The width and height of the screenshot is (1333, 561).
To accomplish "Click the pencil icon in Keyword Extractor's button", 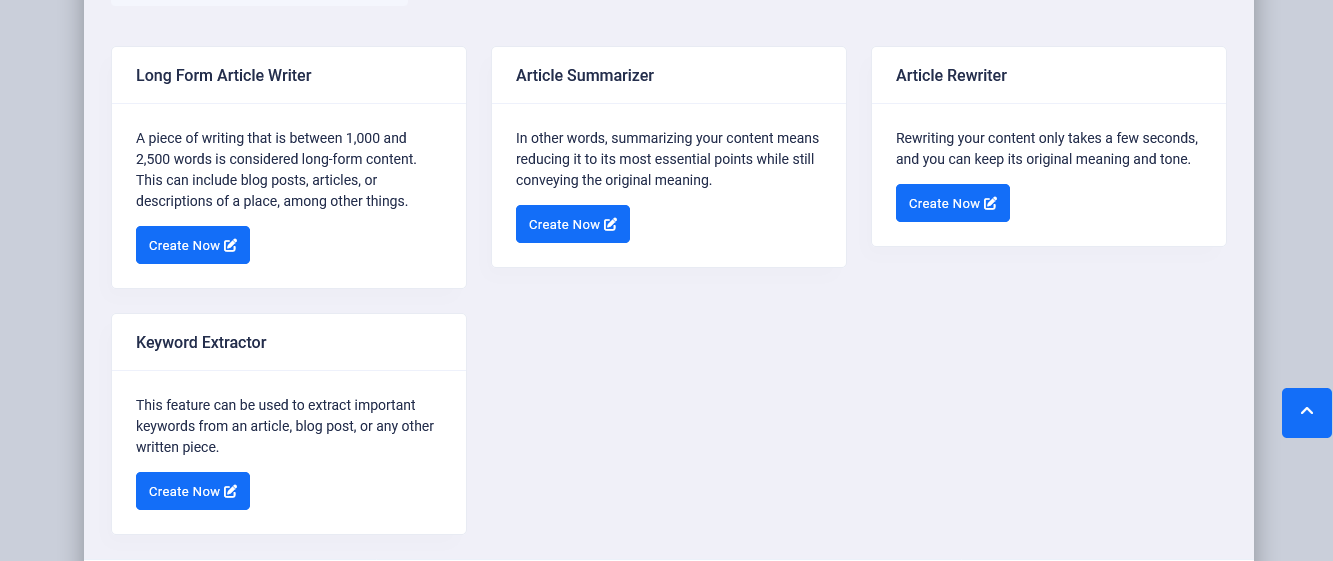I will 231,491.
